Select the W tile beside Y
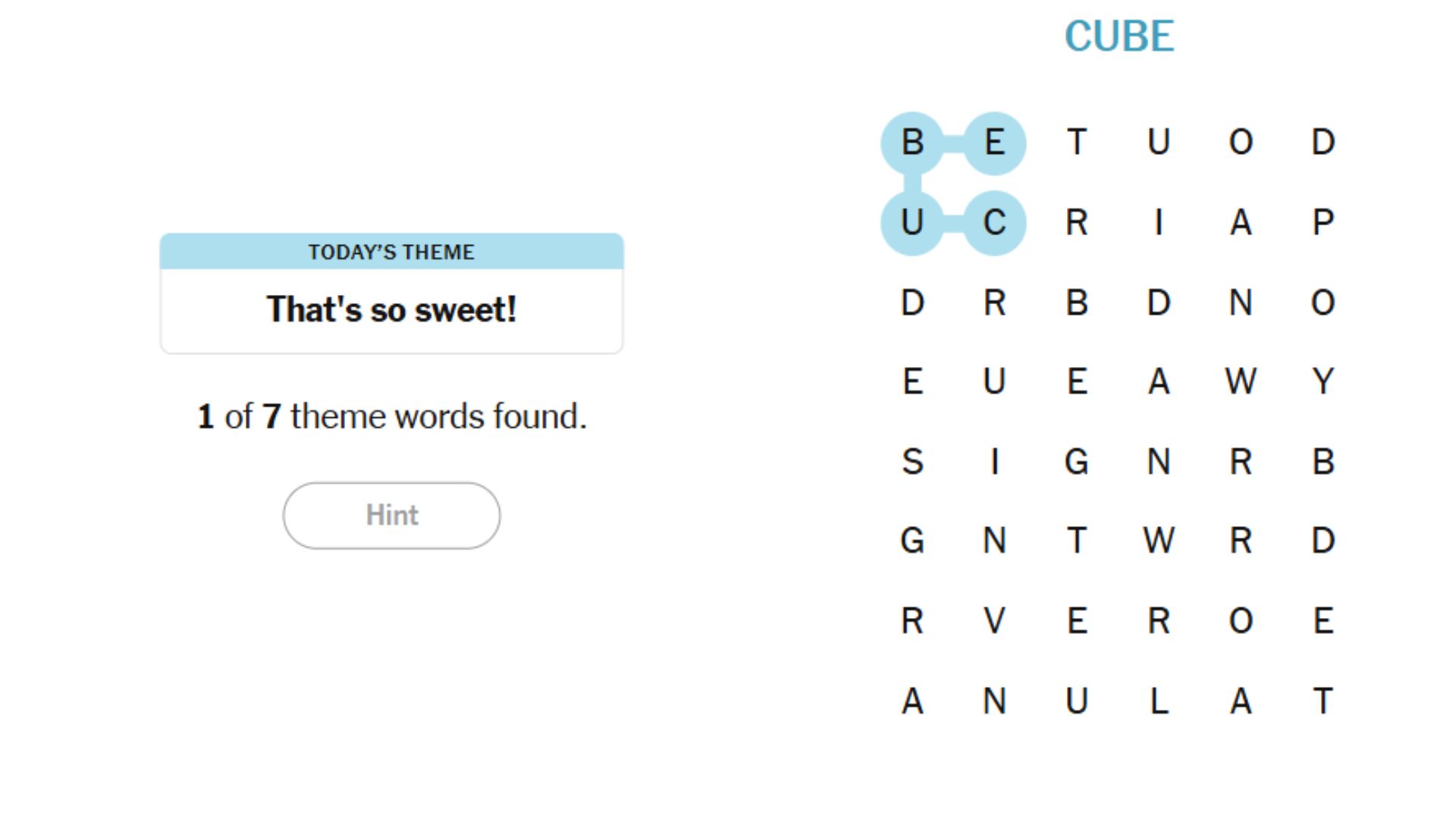This screenshot has width=1456, height=819. [1241, 381]
